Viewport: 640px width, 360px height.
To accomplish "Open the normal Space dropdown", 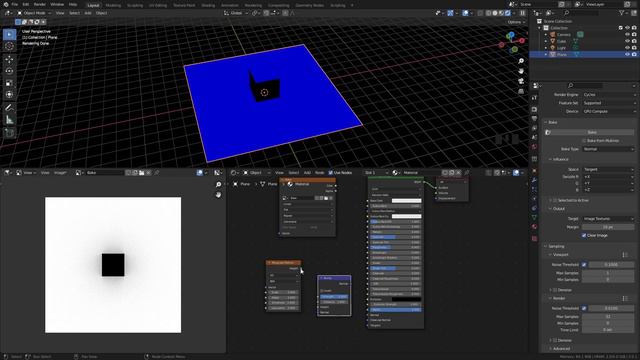I will pyautogui.click(x=609, y=169).
